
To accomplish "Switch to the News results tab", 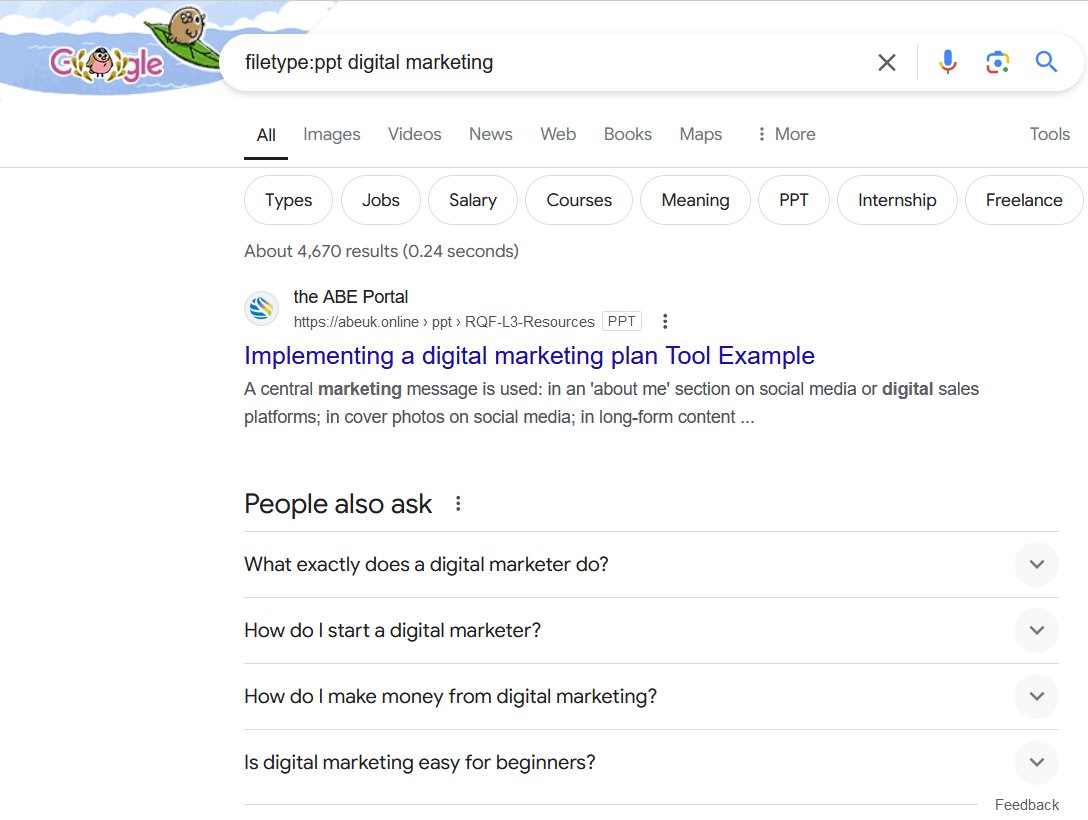I will point(490,134).
